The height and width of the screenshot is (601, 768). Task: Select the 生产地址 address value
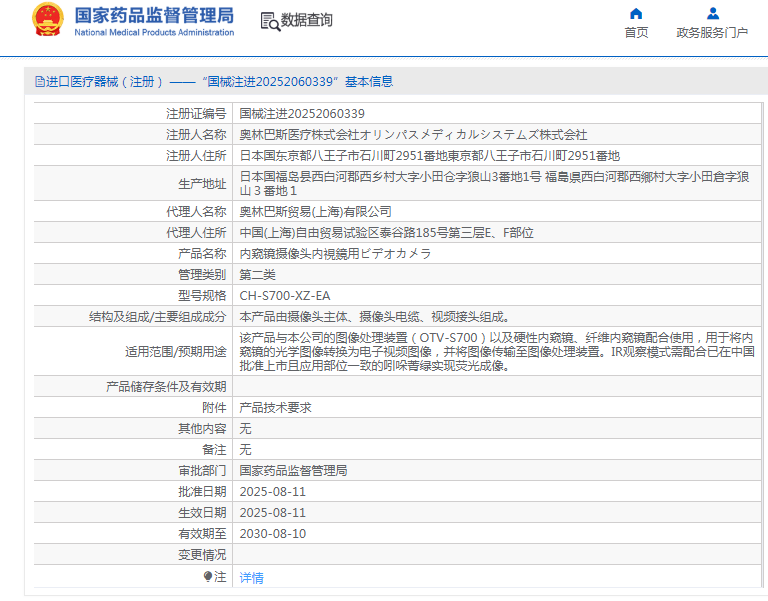click(494, 184)
